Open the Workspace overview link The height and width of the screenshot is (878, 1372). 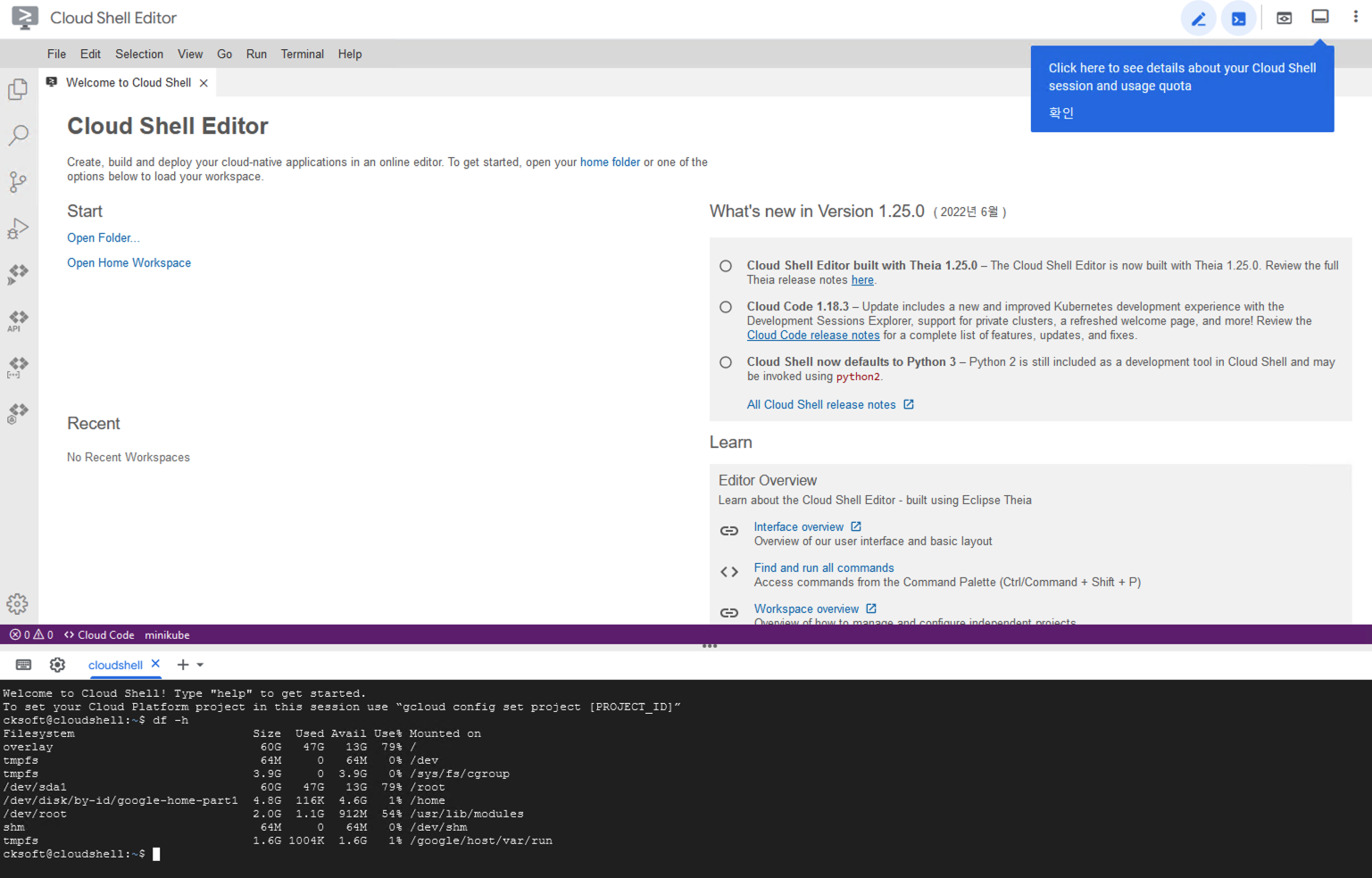[x=806, y=609]
